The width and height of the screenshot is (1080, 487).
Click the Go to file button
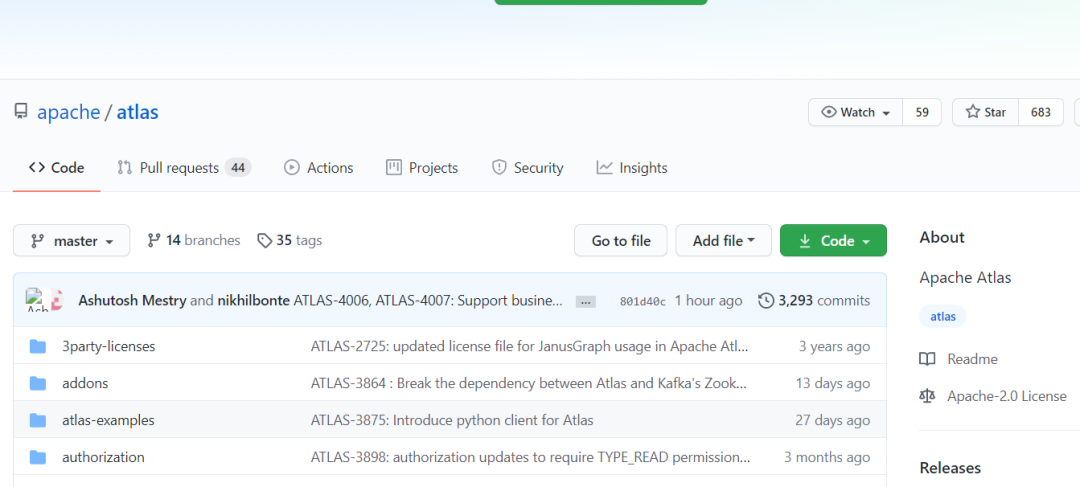(x=621, y=240)
